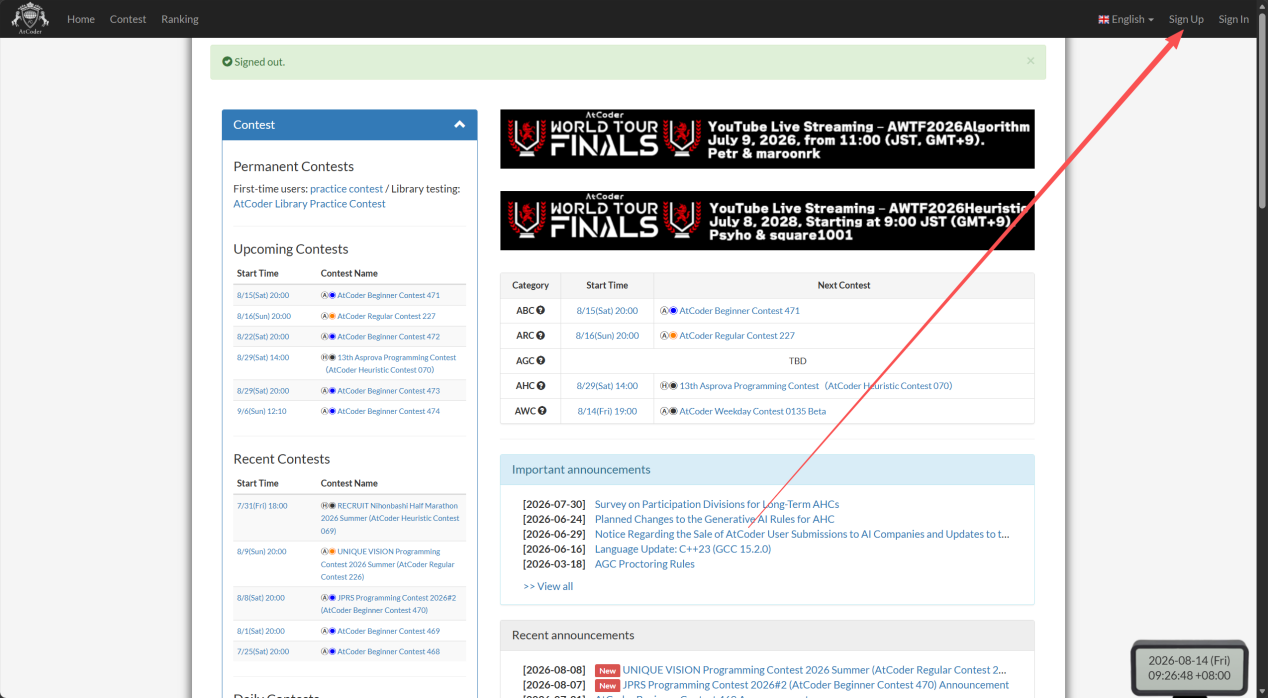
Task: Open Notice Regarding Sale of User Submissions
Action: (x=802, y=534)
